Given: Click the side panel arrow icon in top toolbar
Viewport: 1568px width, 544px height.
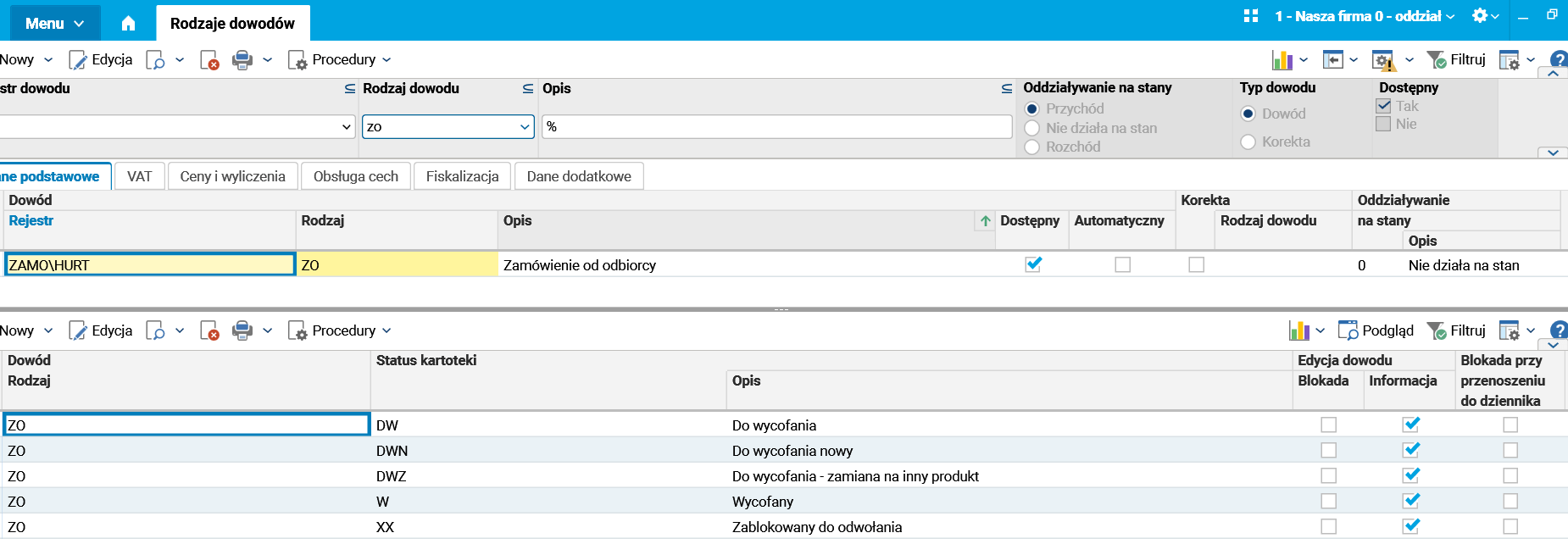Looking at the screenshot, I should point(1333,60).
